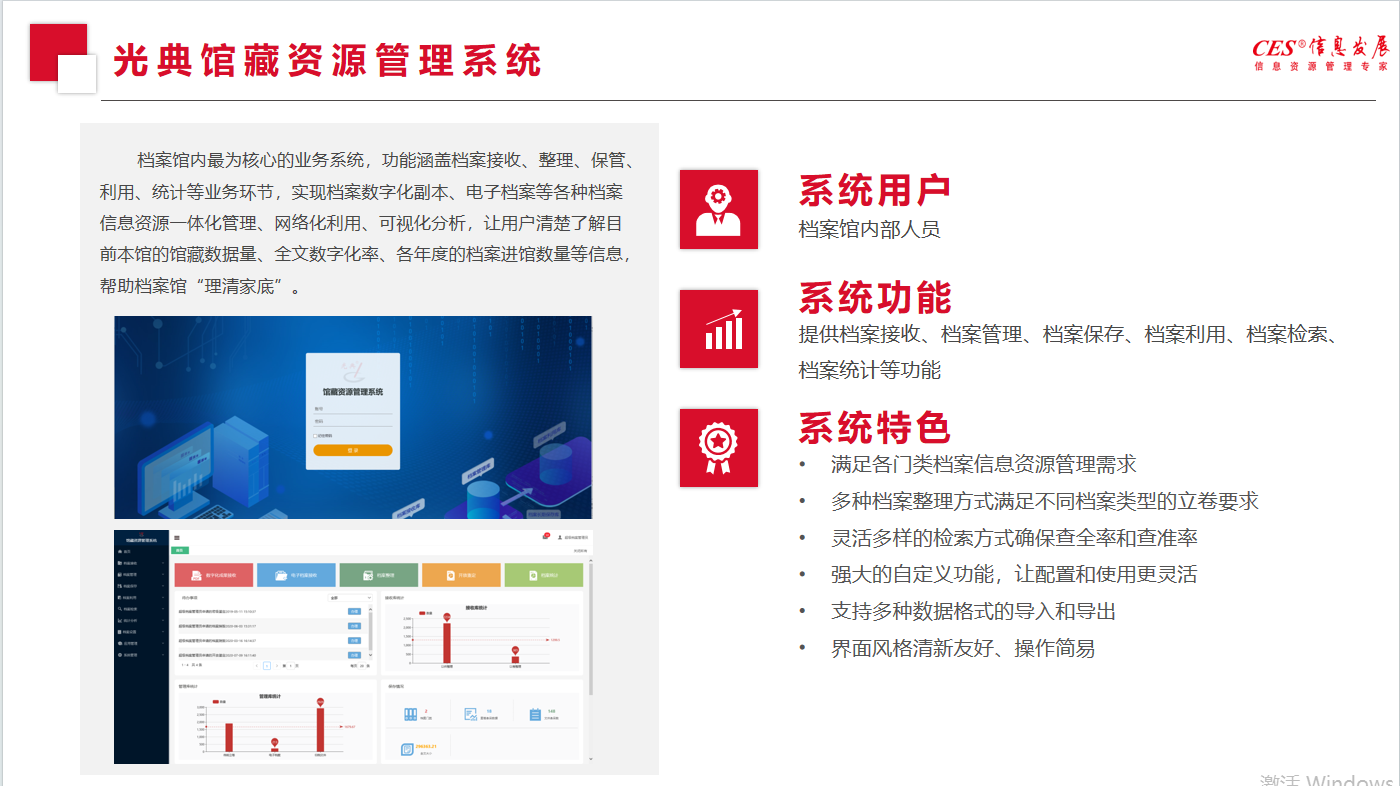Click the next-page arrow in todo pagination
Viewport: 1400px width, 786px height.
coord(277,666)
